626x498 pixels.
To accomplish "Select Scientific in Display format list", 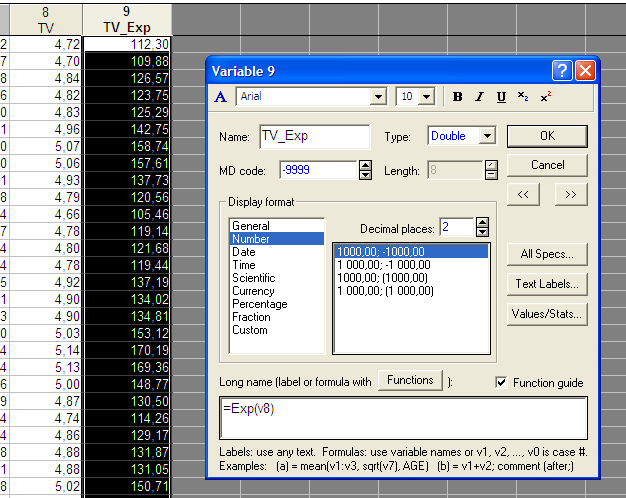I will 252,278.
